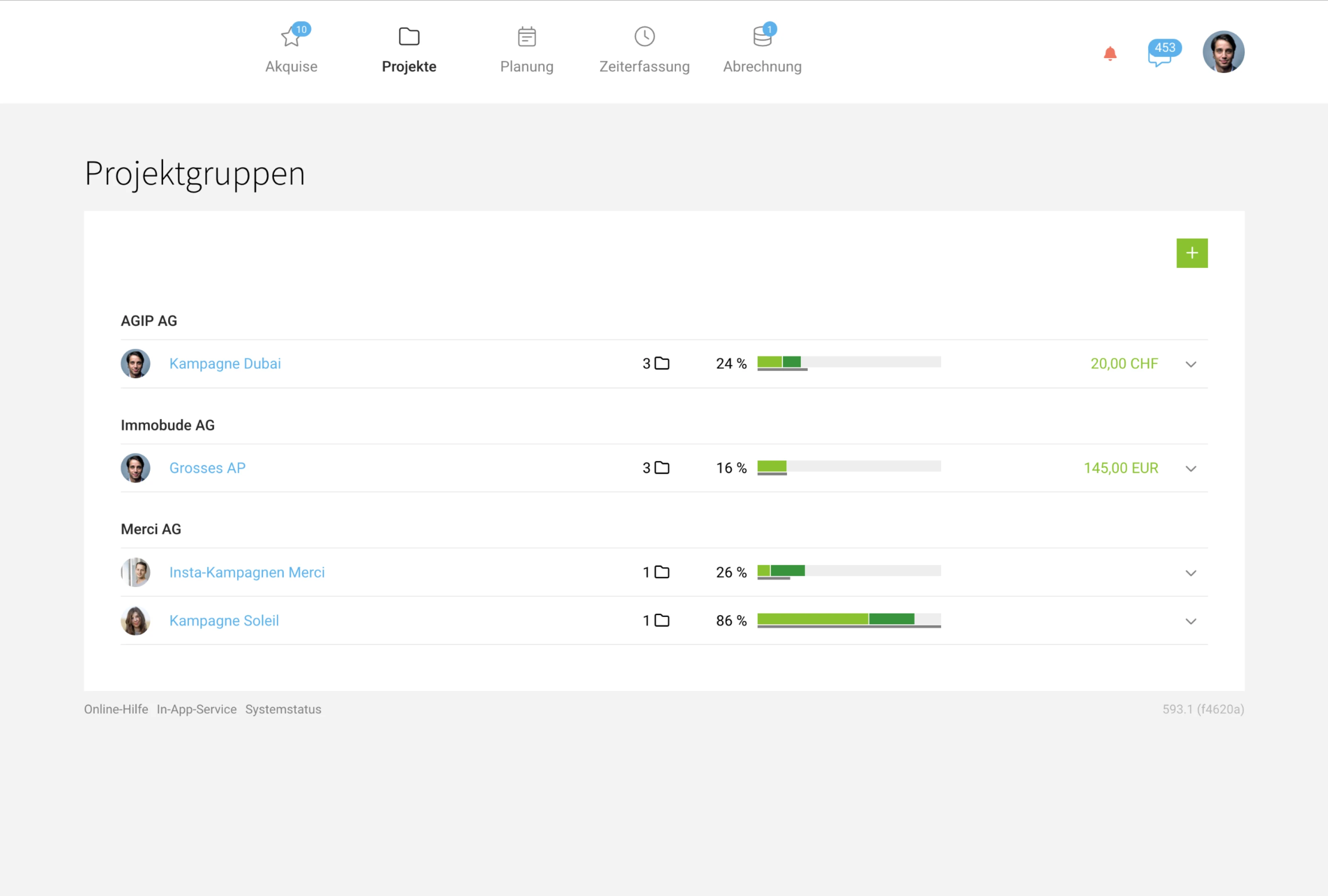Viewport: 1328px width, 896px height.
Task: Click the Systemstatus footer link
Action: [x=283, y=709]
